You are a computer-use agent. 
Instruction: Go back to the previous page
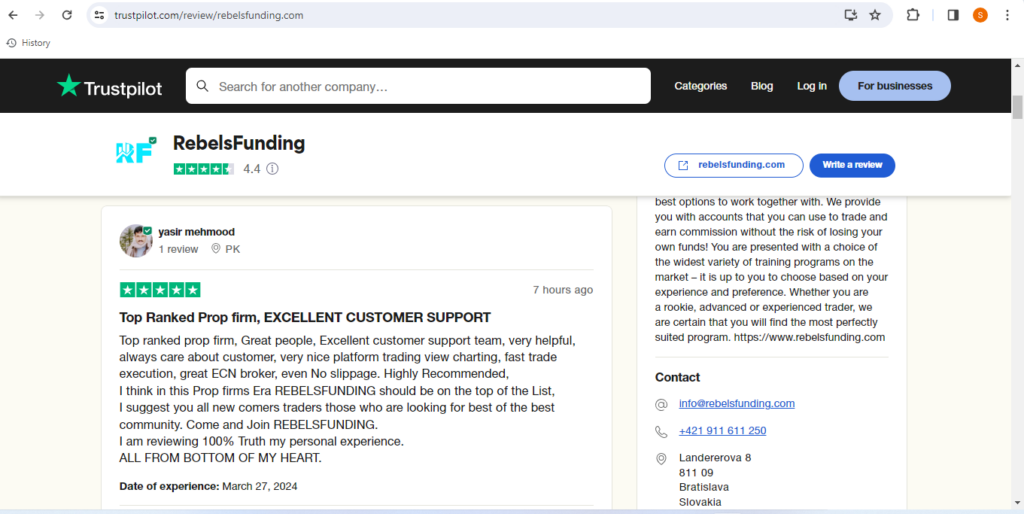[x=13, y=15]
